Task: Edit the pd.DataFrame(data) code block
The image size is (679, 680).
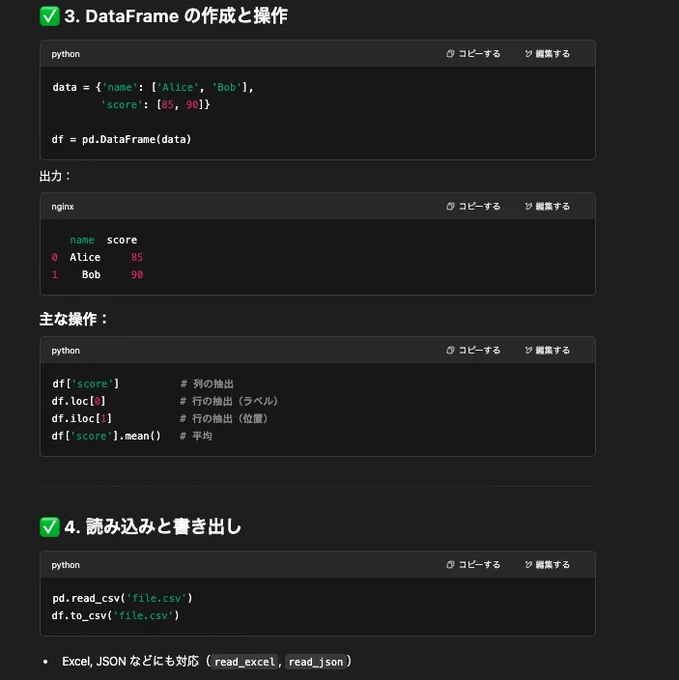Action: [x=547, y=54]
